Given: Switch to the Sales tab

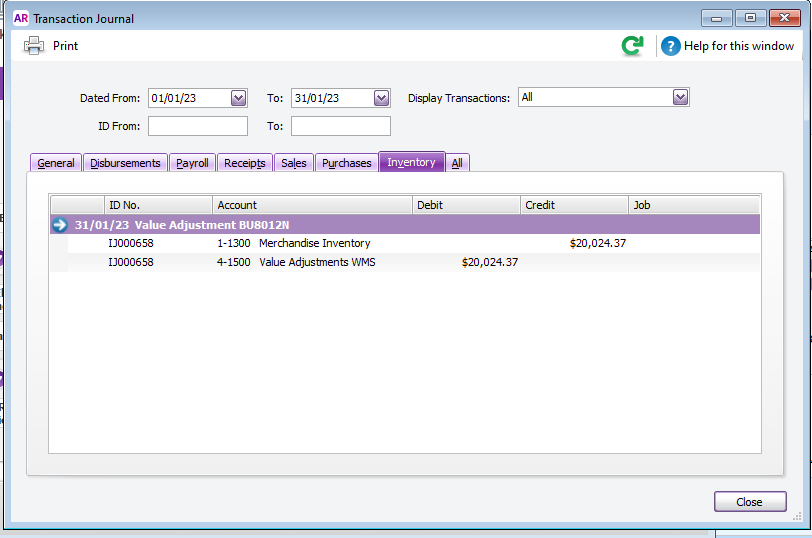Looking at the screenshot, I should pos(294,163).
